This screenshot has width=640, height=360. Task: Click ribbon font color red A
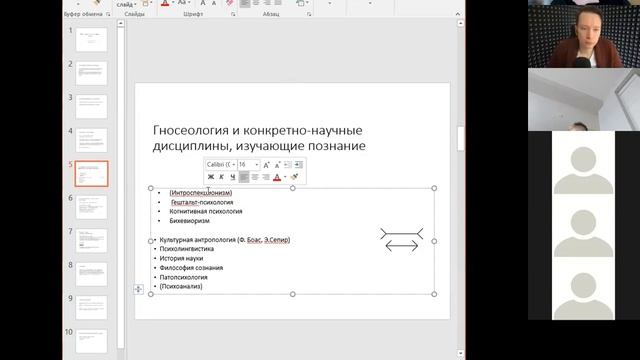click(165, 3)
